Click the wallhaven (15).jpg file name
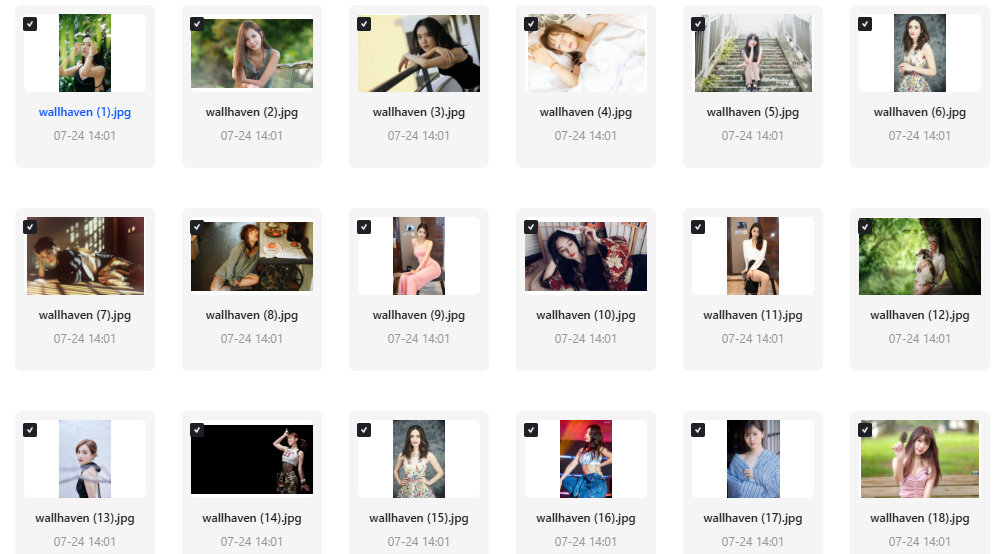The width and height of the screenshot is (999, 554). point(419,518)
